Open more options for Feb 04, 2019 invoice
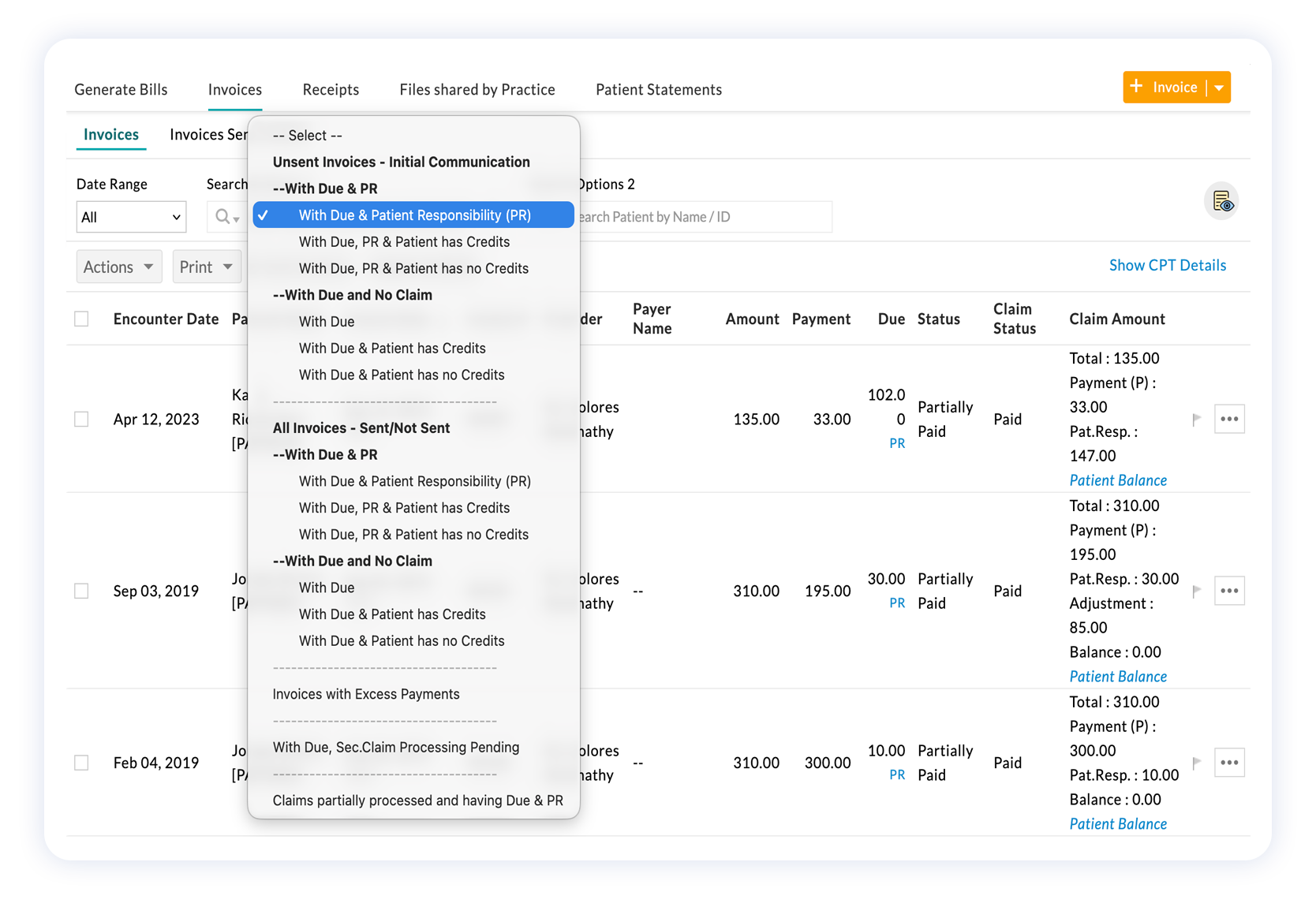Viewport: 1316px width, 903px height. [1229, 763]
